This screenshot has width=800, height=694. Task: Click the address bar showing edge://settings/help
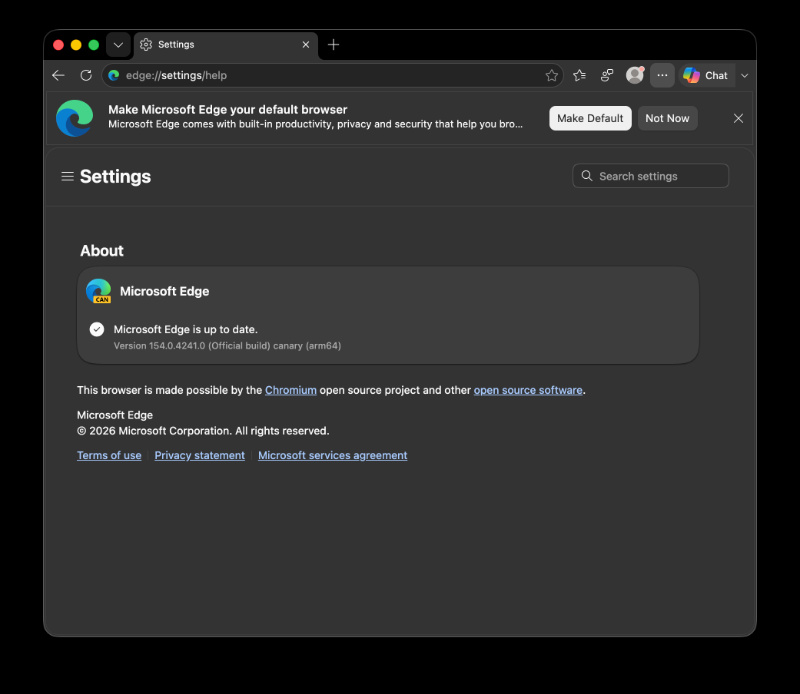coord(332,76)
